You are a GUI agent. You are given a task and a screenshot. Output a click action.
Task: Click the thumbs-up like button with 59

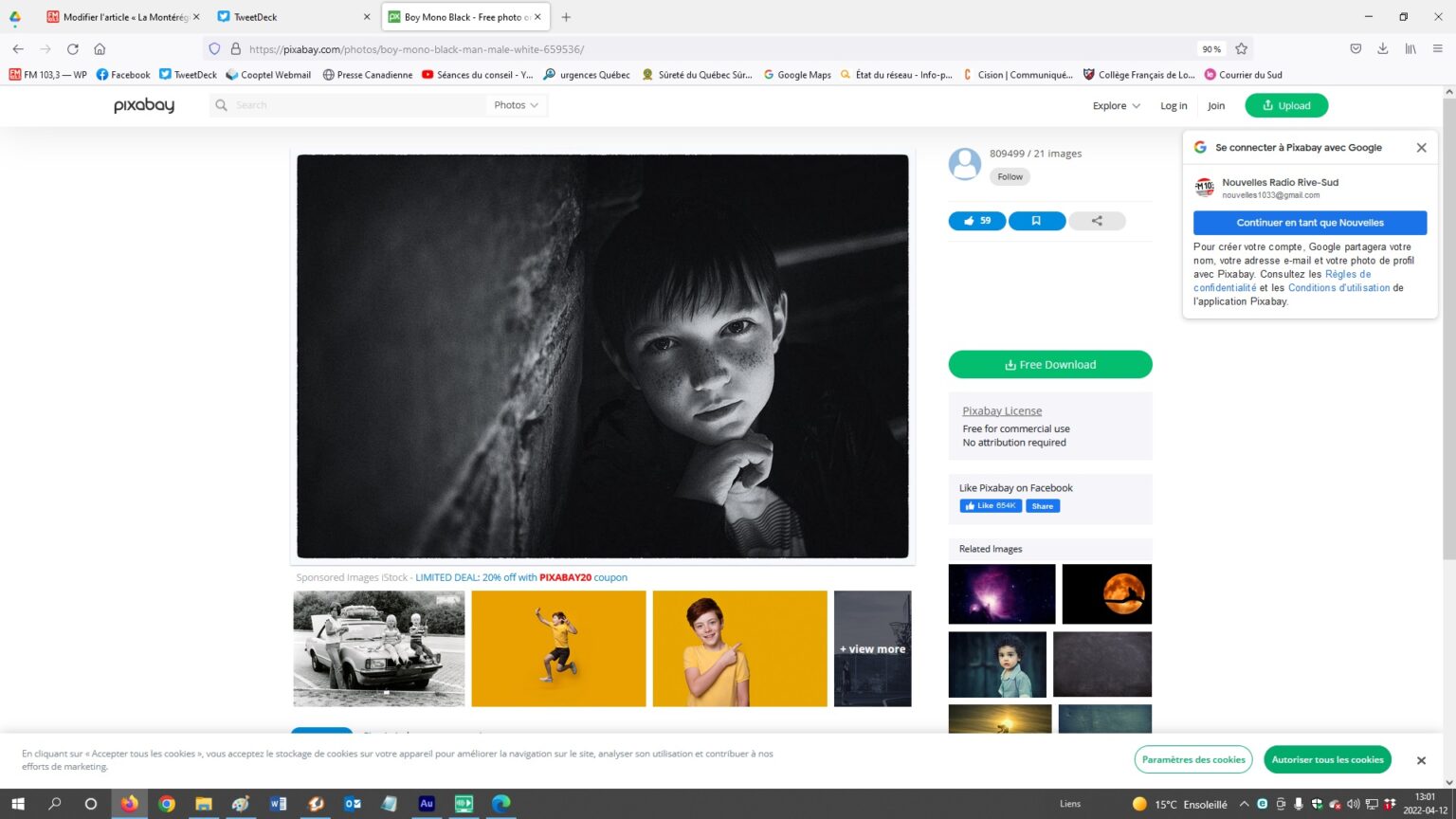point(976,221)
